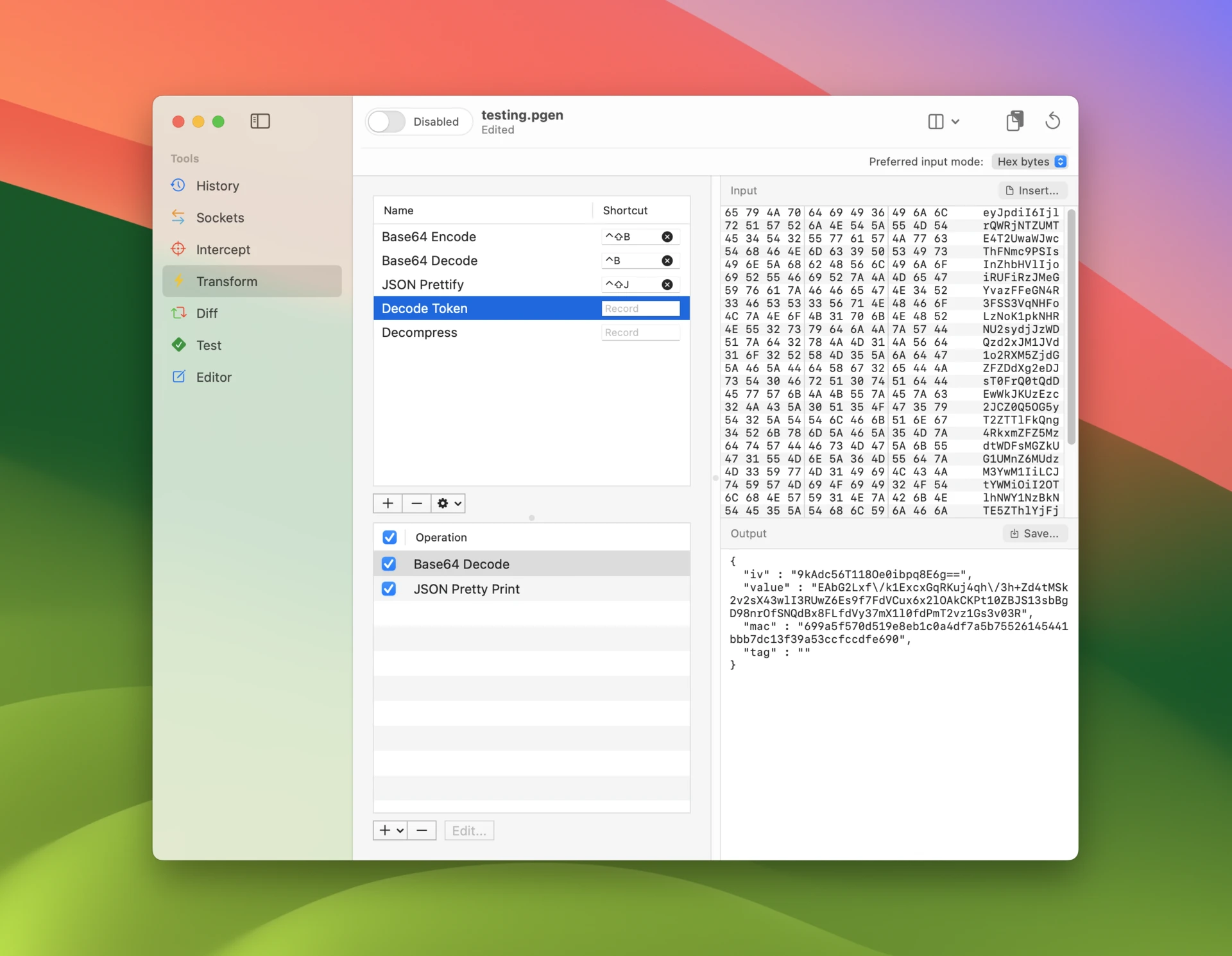Remove selected transform with minus button
This screenshot has width=1232, height=956.
pos(416,503)
